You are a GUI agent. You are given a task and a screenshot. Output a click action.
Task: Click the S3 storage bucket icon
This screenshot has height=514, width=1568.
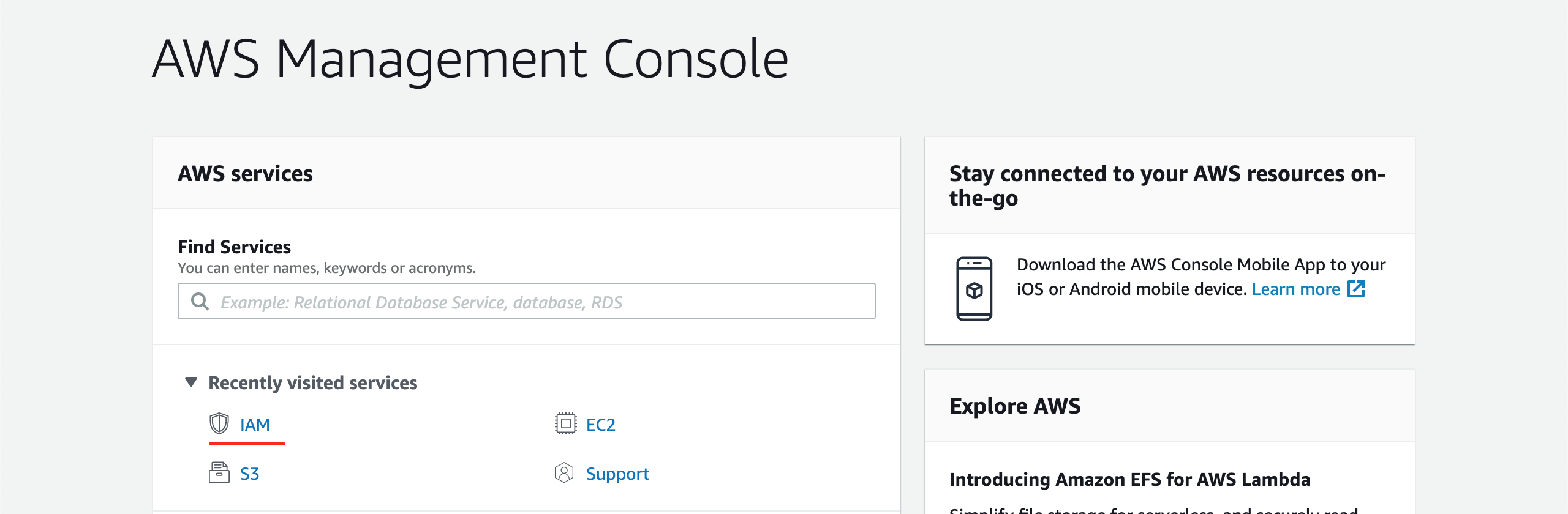point(219,472)
